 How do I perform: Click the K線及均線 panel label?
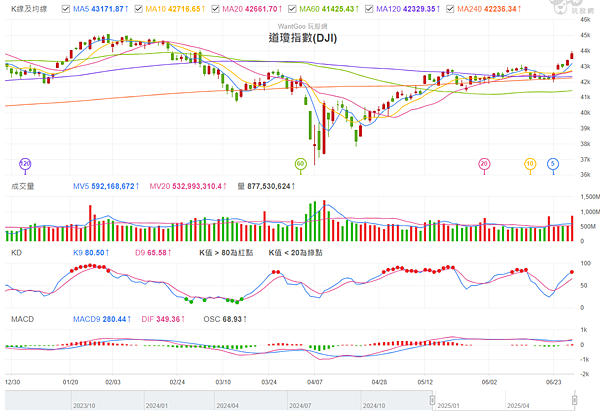point(29,9)
